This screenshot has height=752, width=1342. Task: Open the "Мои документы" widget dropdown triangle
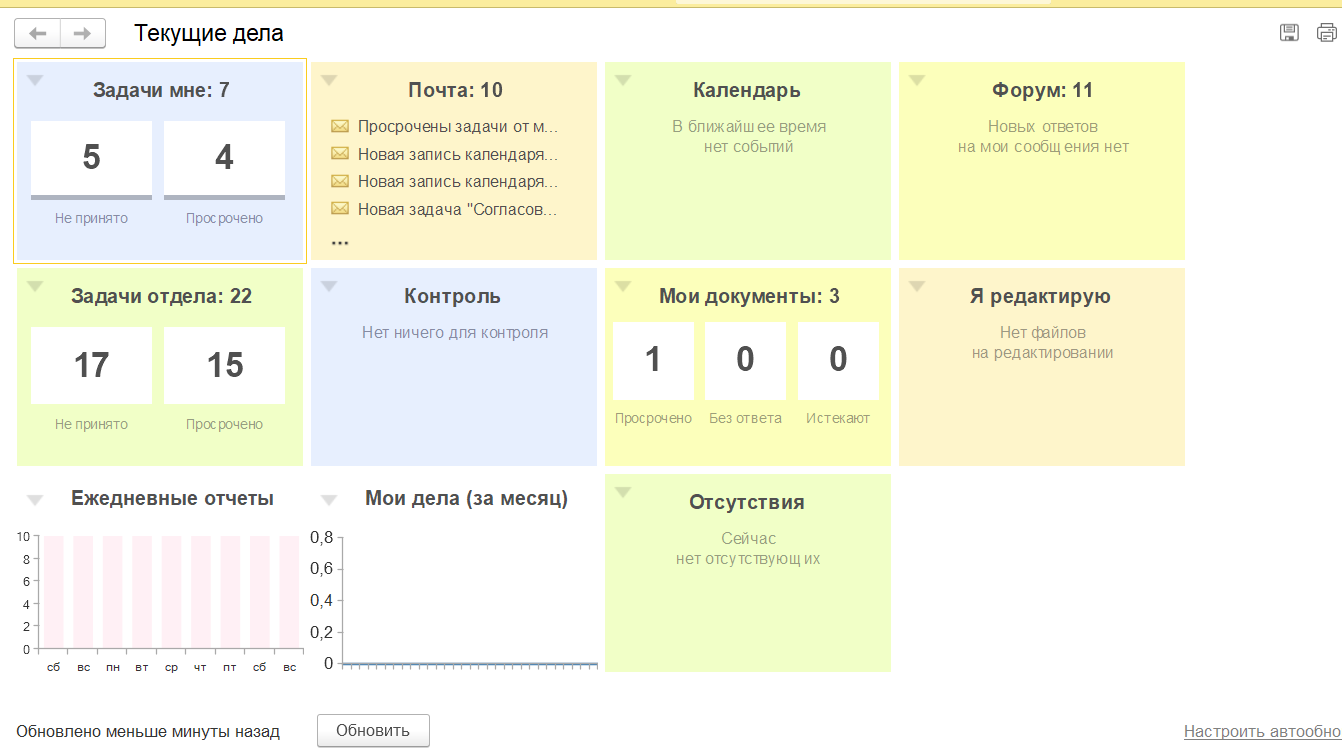point(623,287)
